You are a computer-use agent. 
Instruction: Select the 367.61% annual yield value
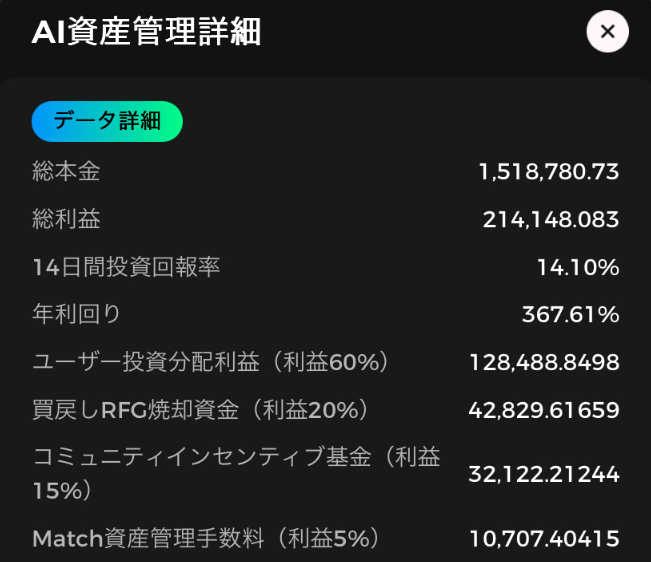[571, 314]
